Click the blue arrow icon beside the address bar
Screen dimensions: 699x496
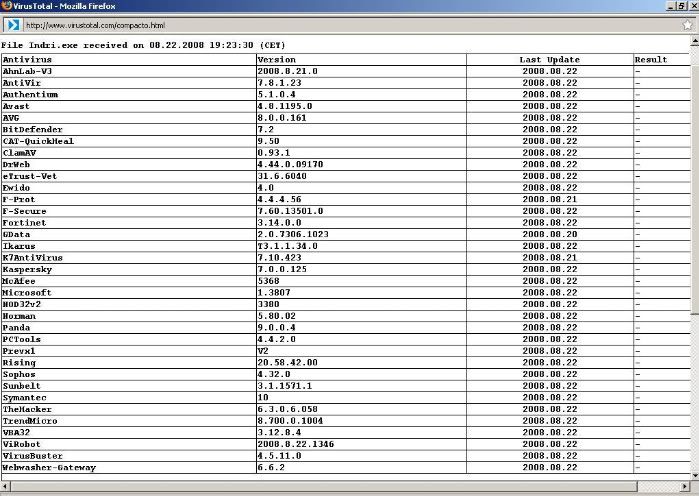13,25
